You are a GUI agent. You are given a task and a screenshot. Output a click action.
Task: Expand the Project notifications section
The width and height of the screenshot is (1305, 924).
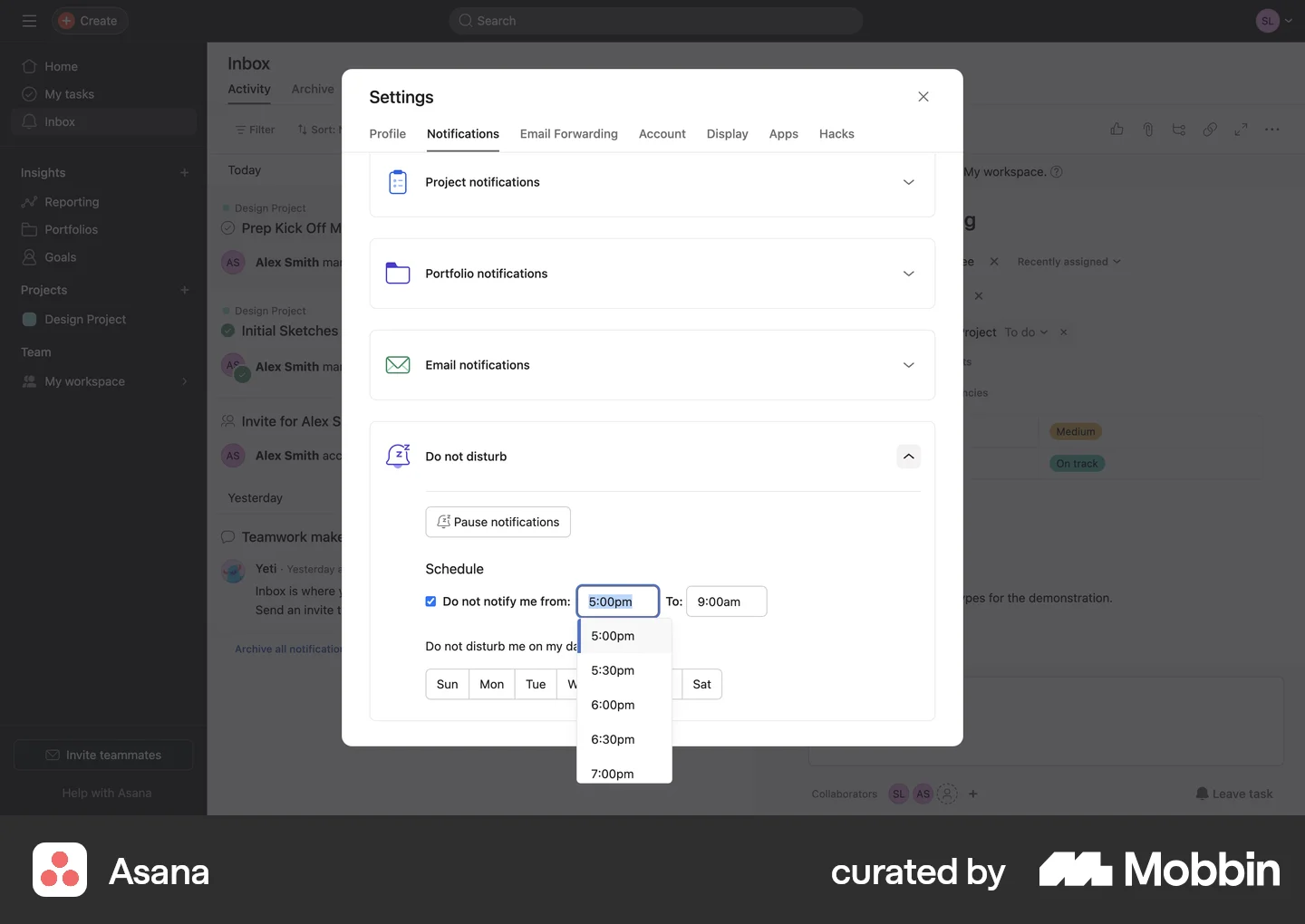tap(909, 182)
